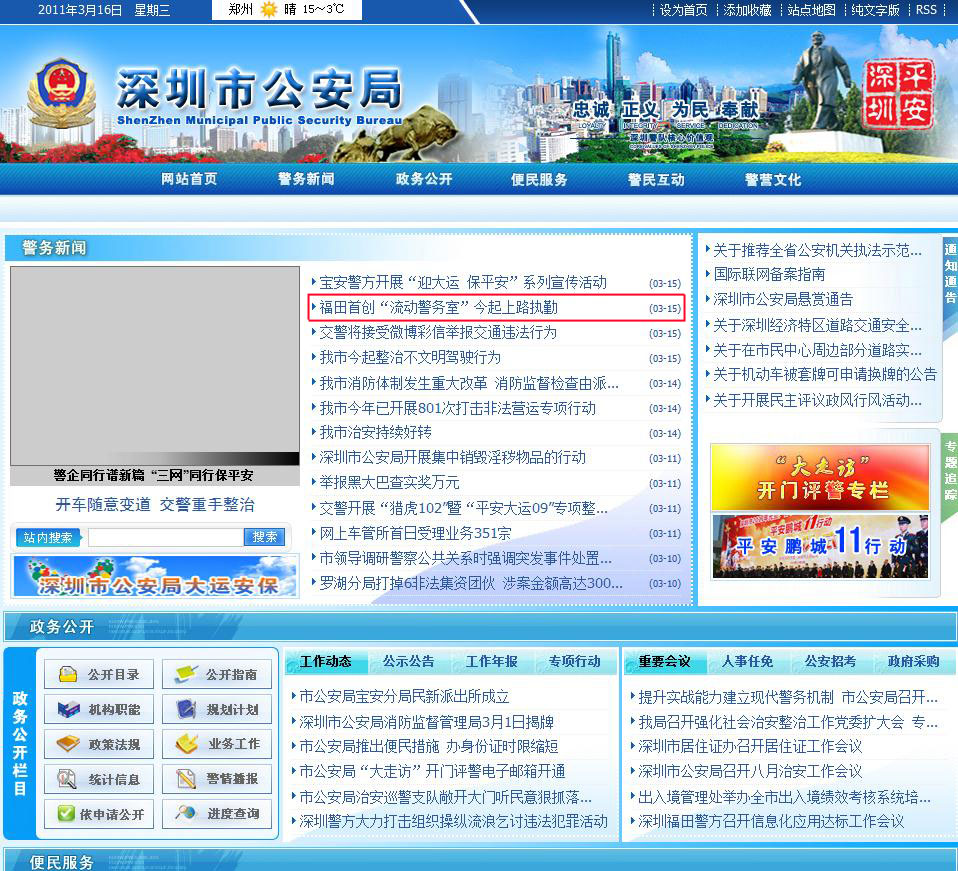Click the 设为首页 link at top
This screenshot has height=871, width=958.
(683, 10)
